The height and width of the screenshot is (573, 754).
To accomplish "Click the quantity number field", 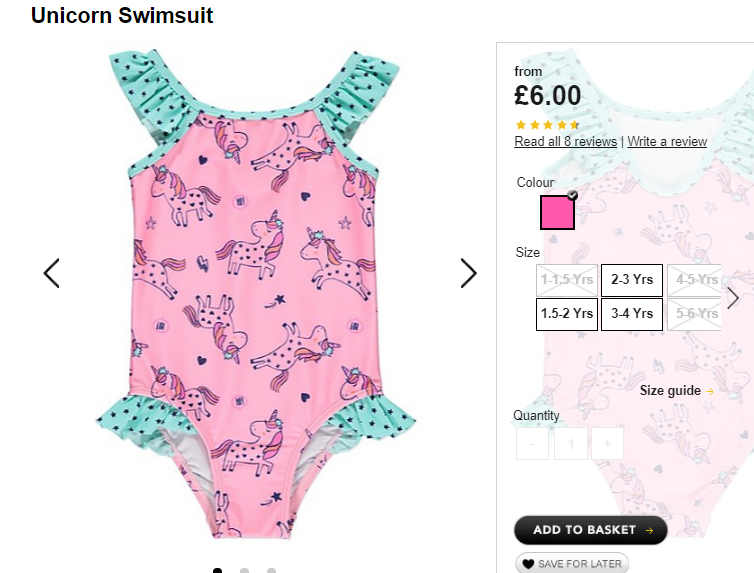I will click(571, 443).
